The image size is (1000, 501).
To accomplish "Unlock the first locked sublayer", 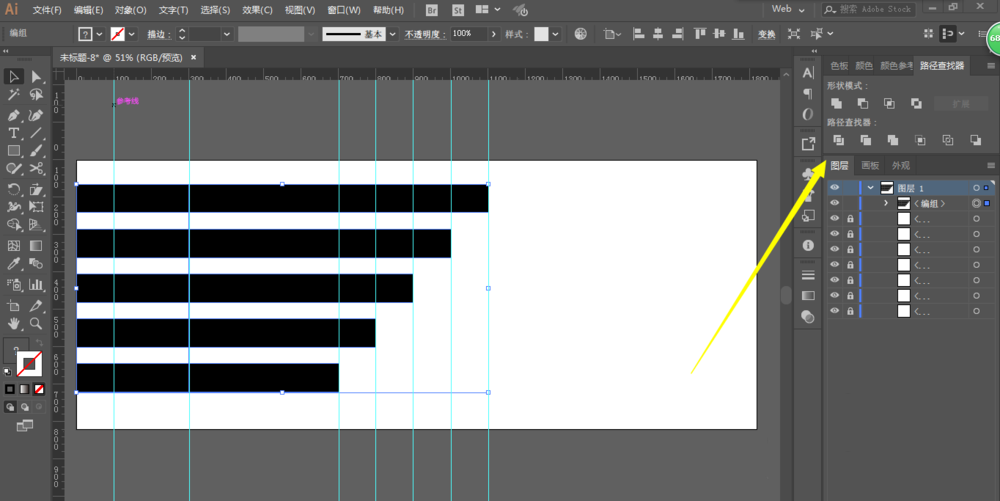I will pos(850,219).
